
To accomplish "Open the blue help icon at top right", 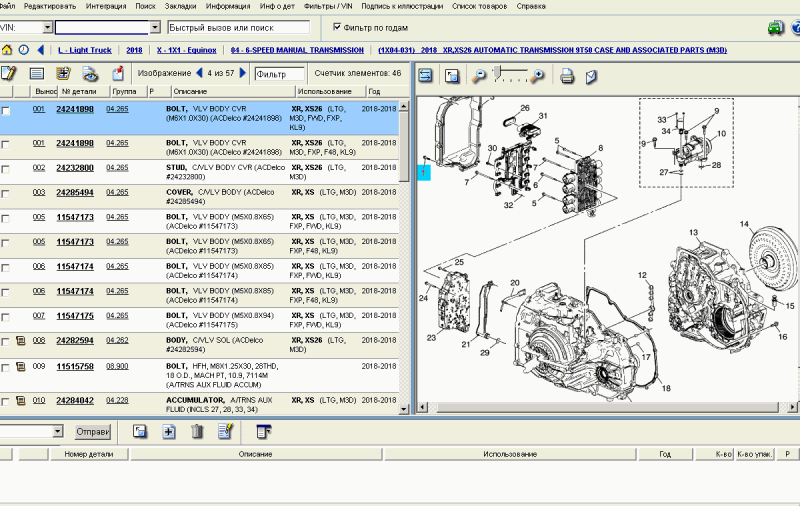I will [x=795, y=28].
